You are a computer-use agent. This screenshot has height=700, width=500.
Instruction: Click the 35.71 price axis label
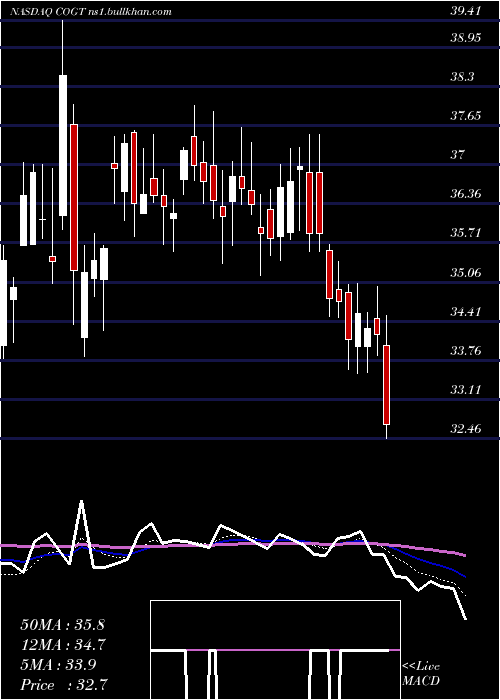[x=466, y=233]
